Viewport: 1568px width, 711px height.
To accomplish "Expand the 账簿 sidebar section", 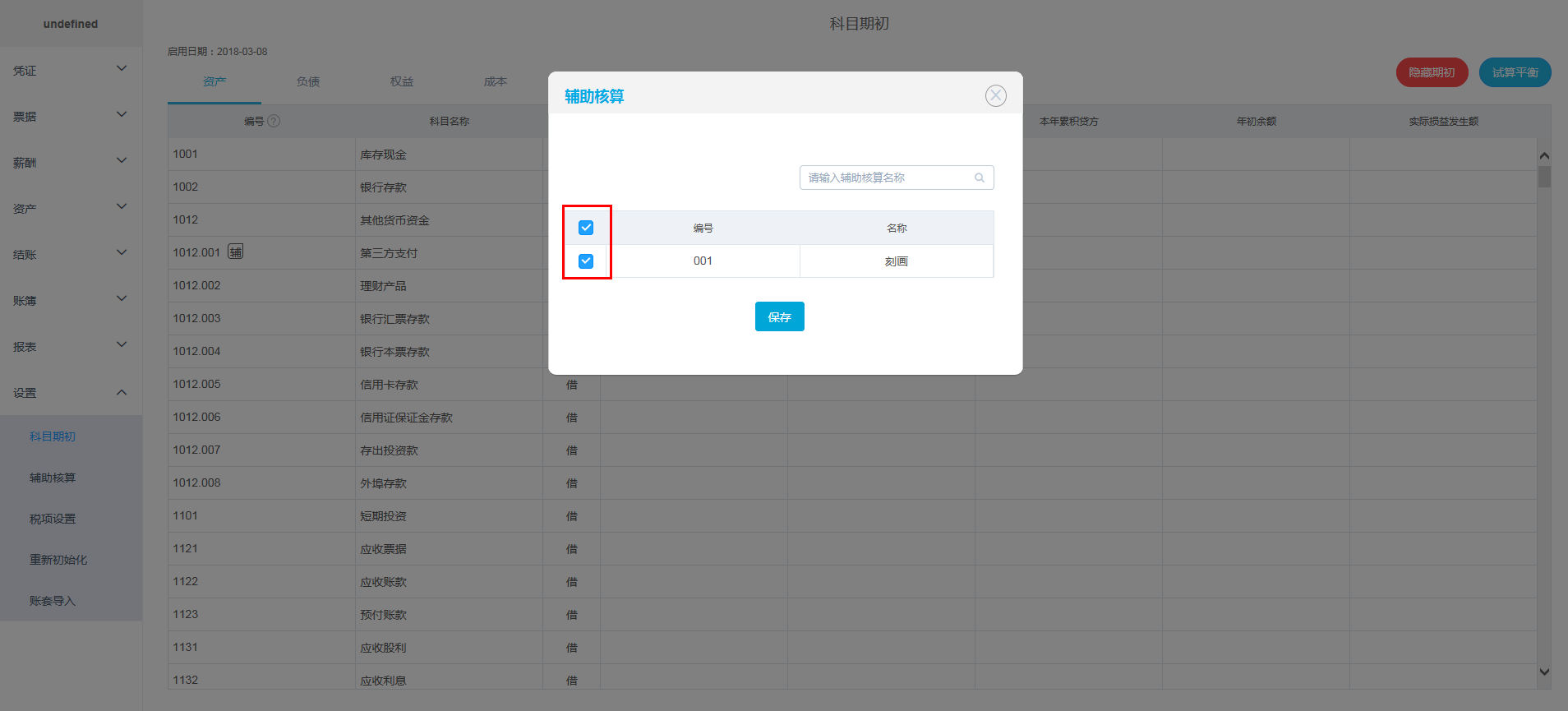I will pyautogui.click(x=71, y=301).
